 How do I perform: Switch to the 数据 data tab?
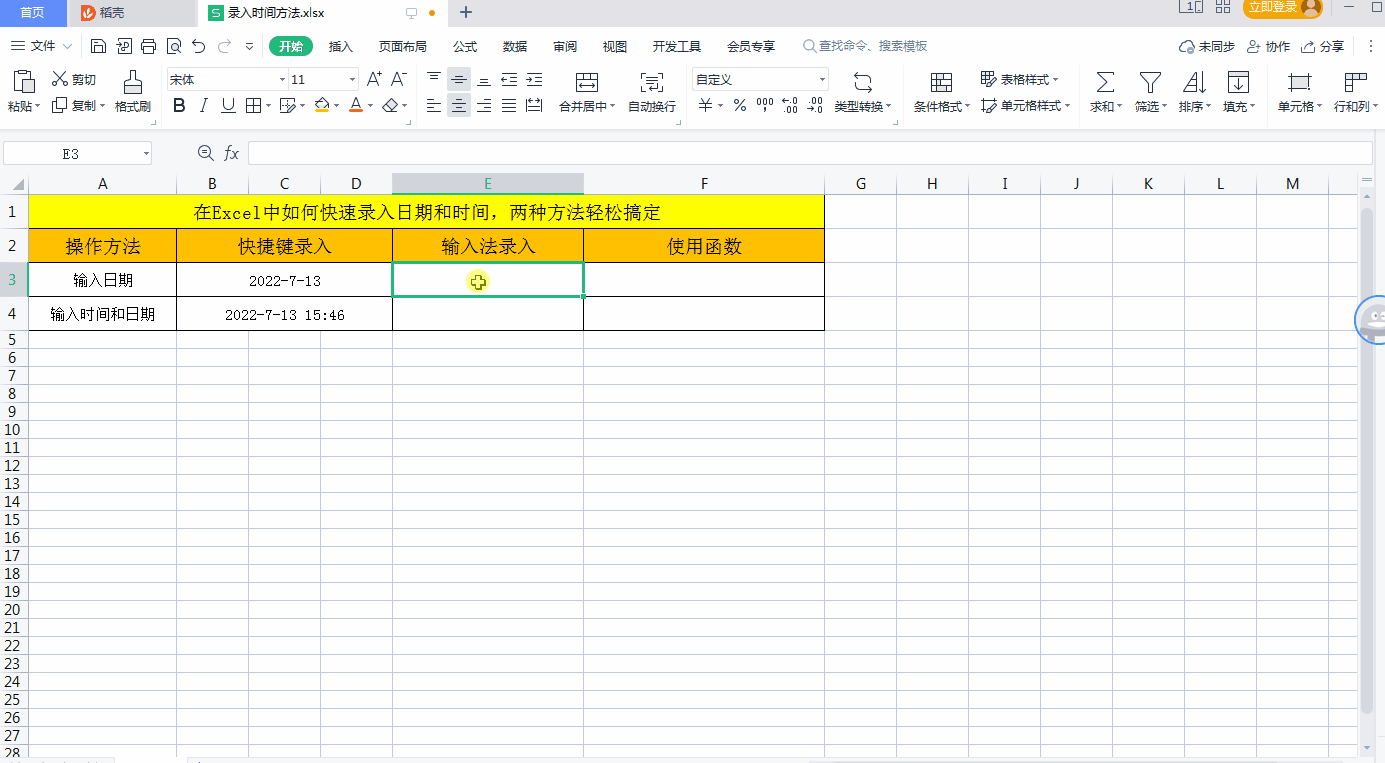tap(515, 46)
